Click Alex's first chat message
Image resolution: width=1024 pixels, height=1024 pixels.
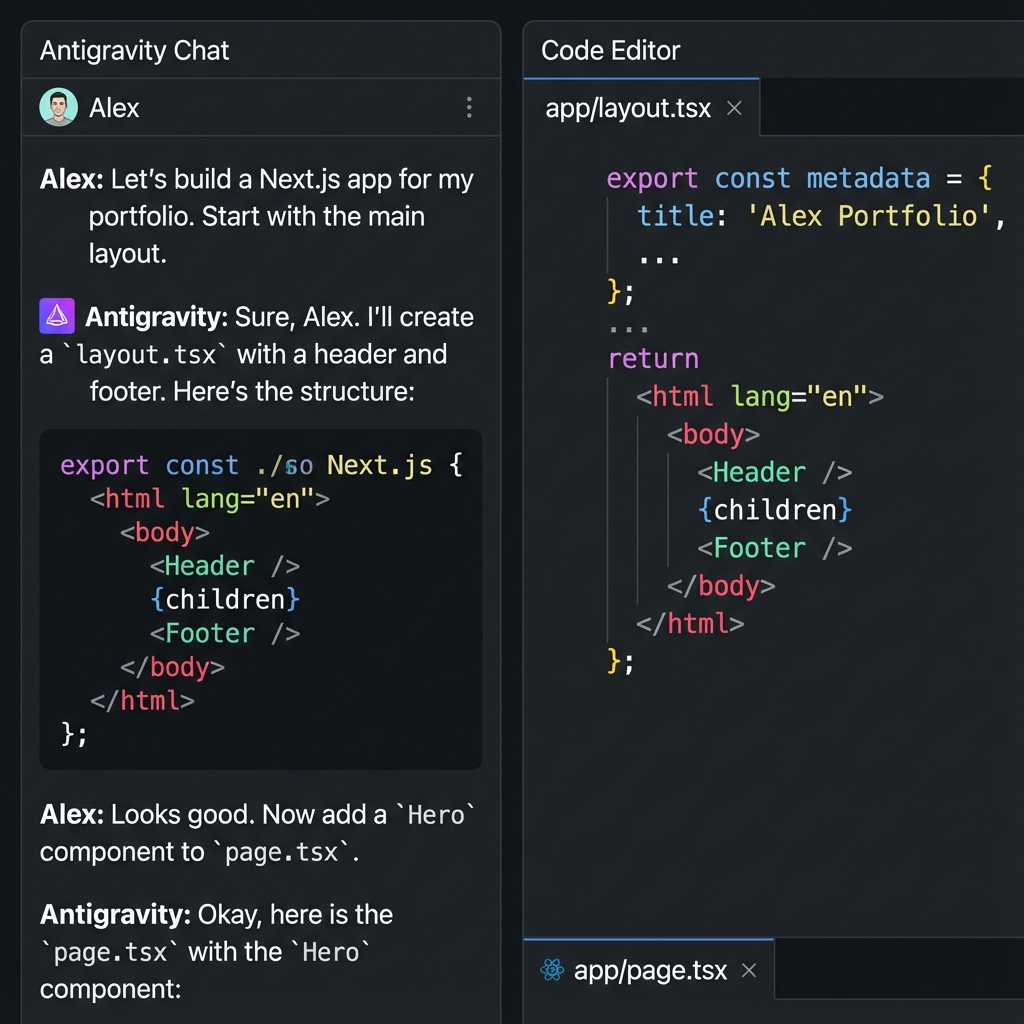255,214
